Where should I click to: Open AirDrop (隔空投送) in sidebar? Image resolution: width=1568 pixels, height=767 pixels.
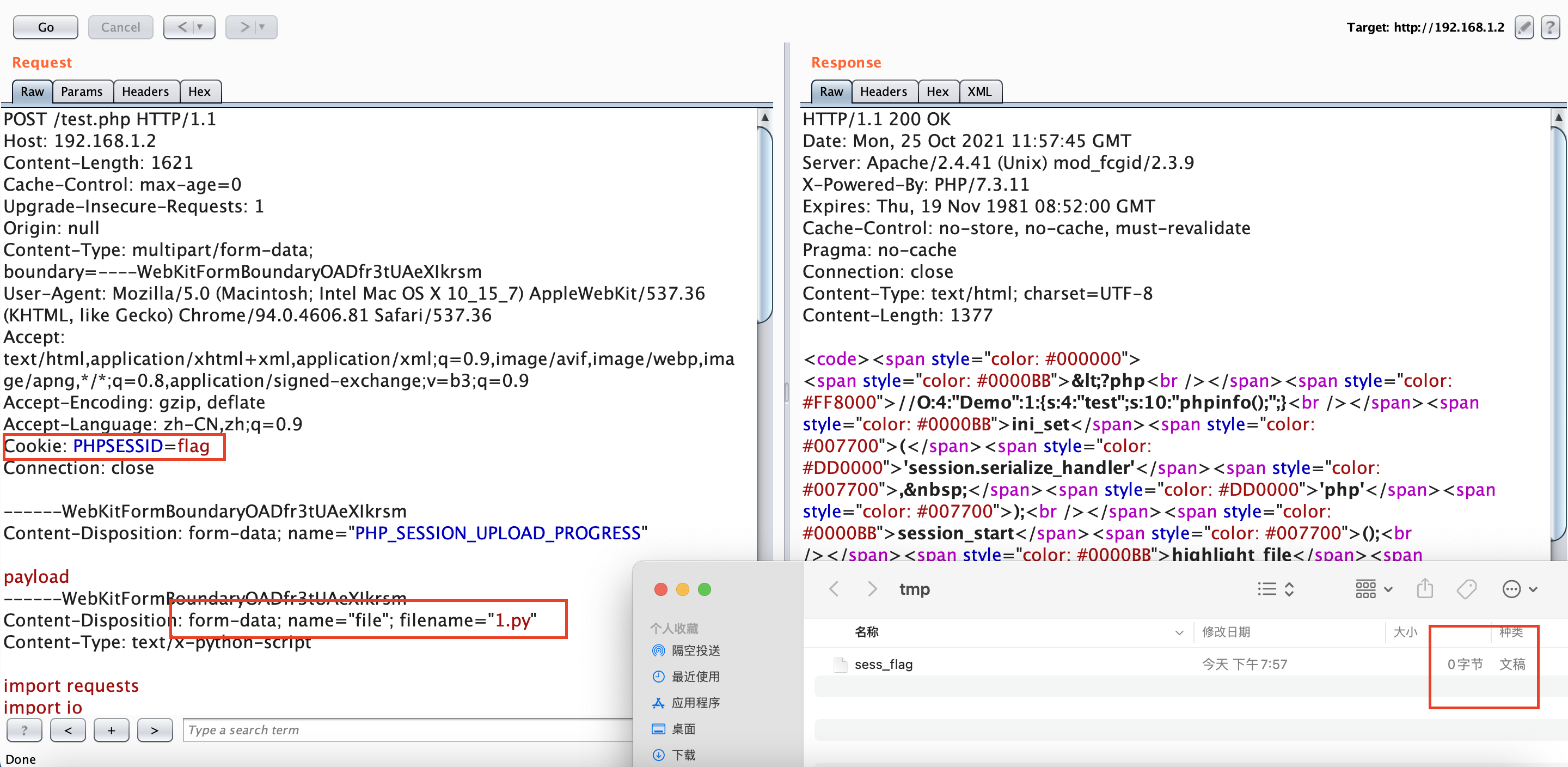(695, 650)
